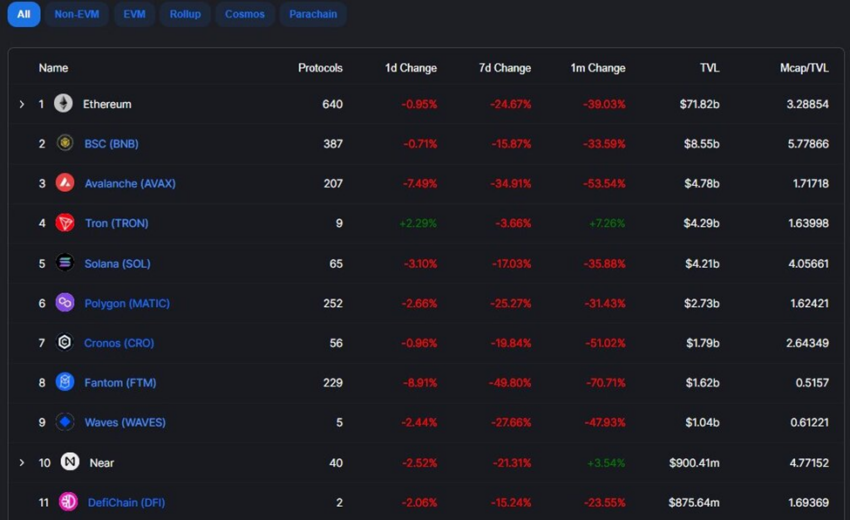Click the purple Polygon logo icon

[65, 303]
